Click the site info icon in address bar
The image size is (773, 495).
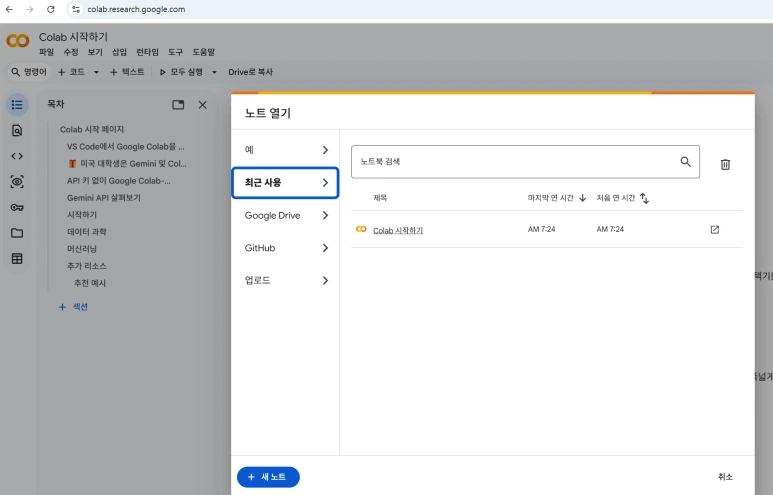pos(75,9)
